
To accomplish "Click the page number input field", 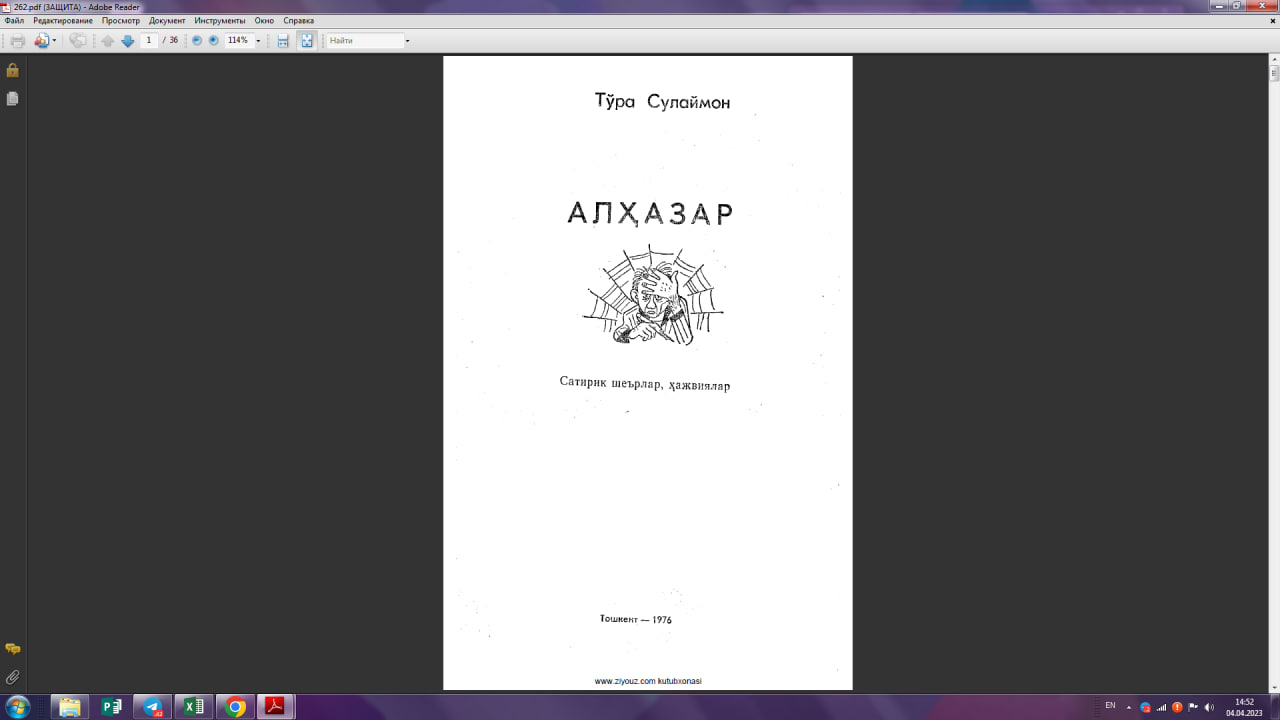I will pos(149,40).
